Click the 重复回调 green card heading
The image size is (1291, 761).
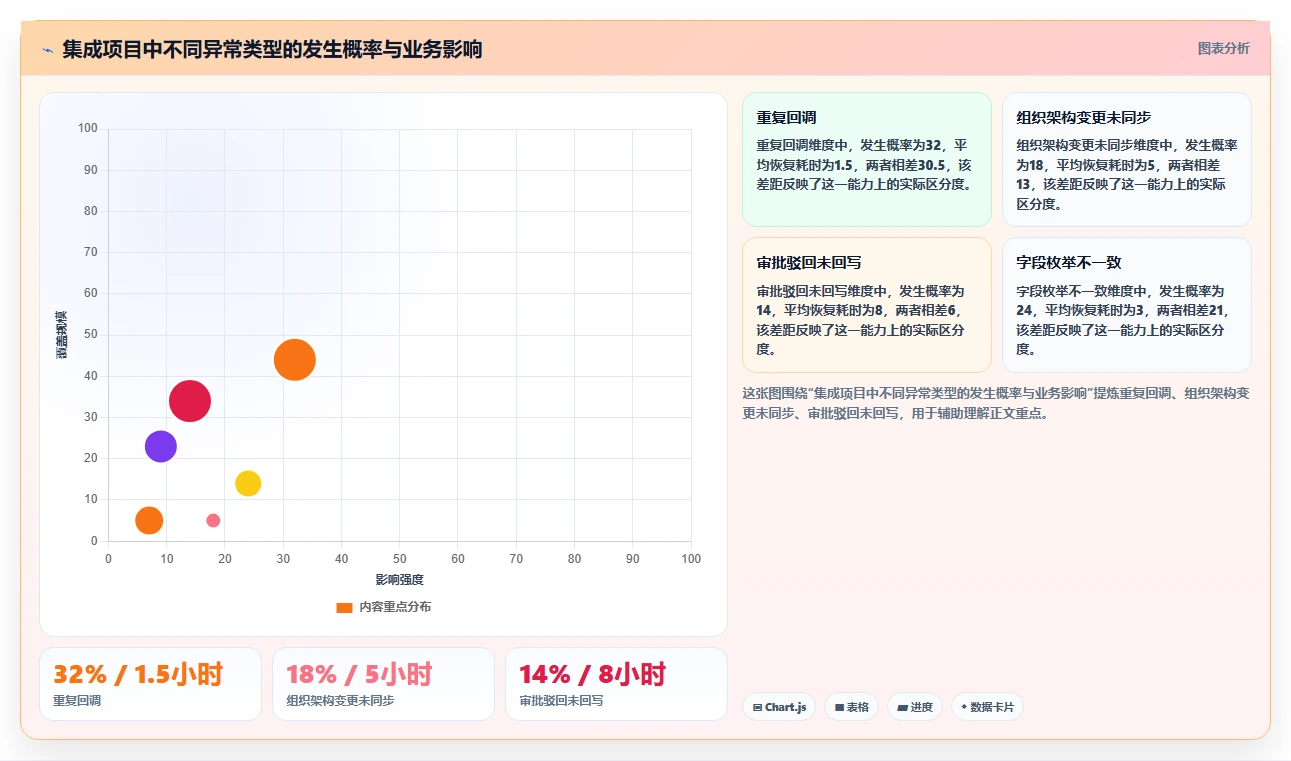(x=787, y=117)
